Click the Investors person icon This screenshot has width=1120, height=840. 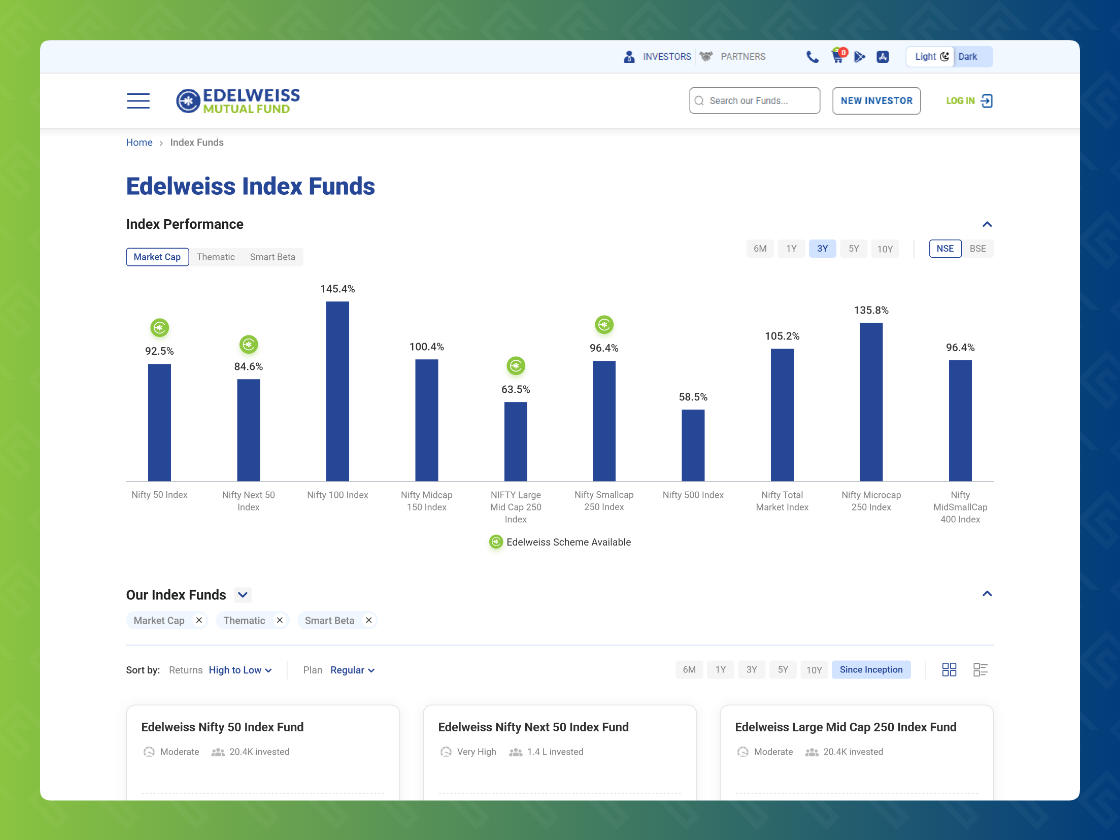pyautogui.click(x=629, y=57)
